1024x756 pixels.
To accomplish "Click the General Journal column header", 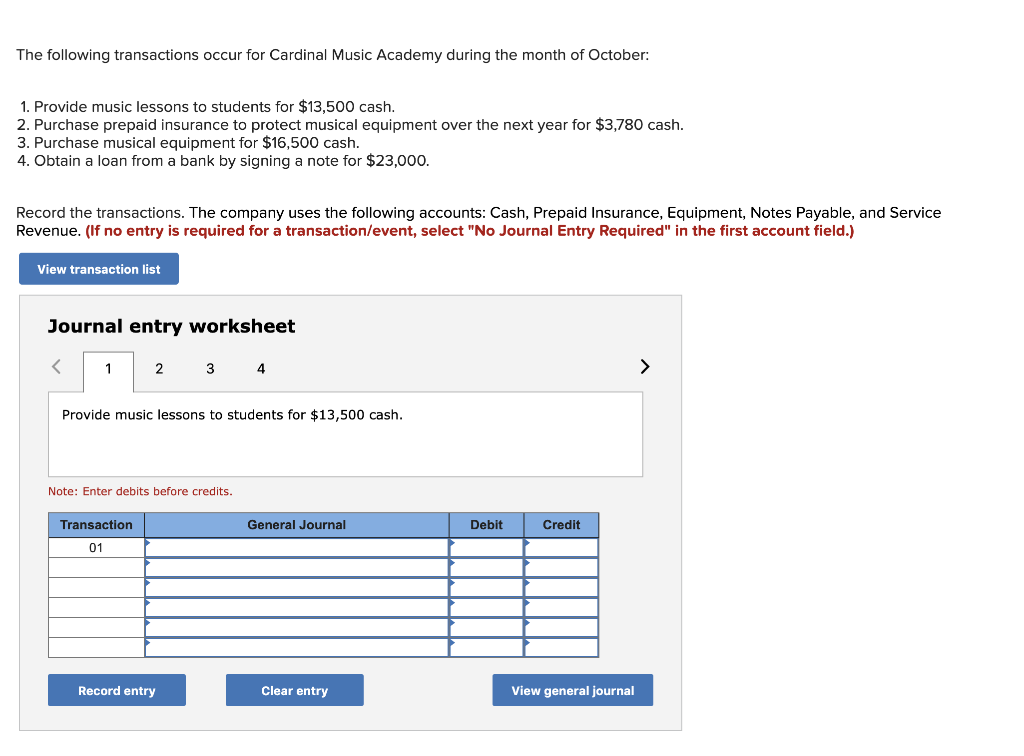I will [x=296, y=524].
